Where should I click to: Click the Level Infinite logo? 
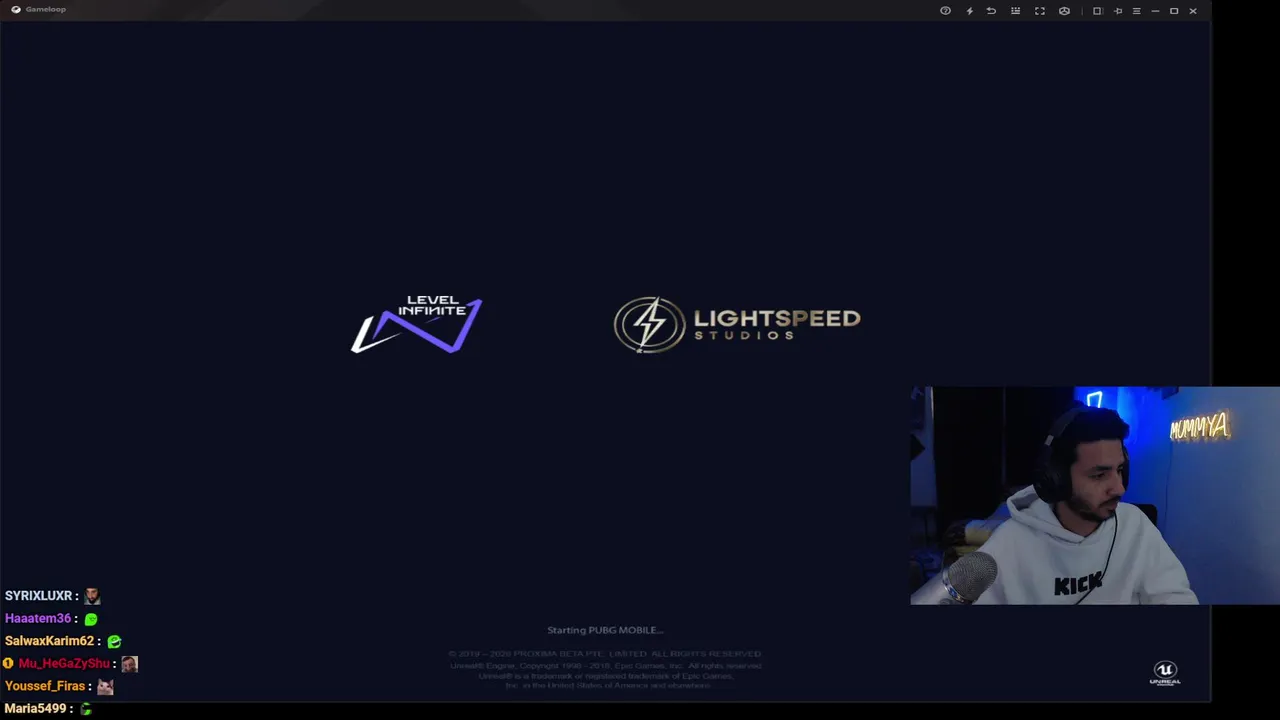(x=416, y=324)
